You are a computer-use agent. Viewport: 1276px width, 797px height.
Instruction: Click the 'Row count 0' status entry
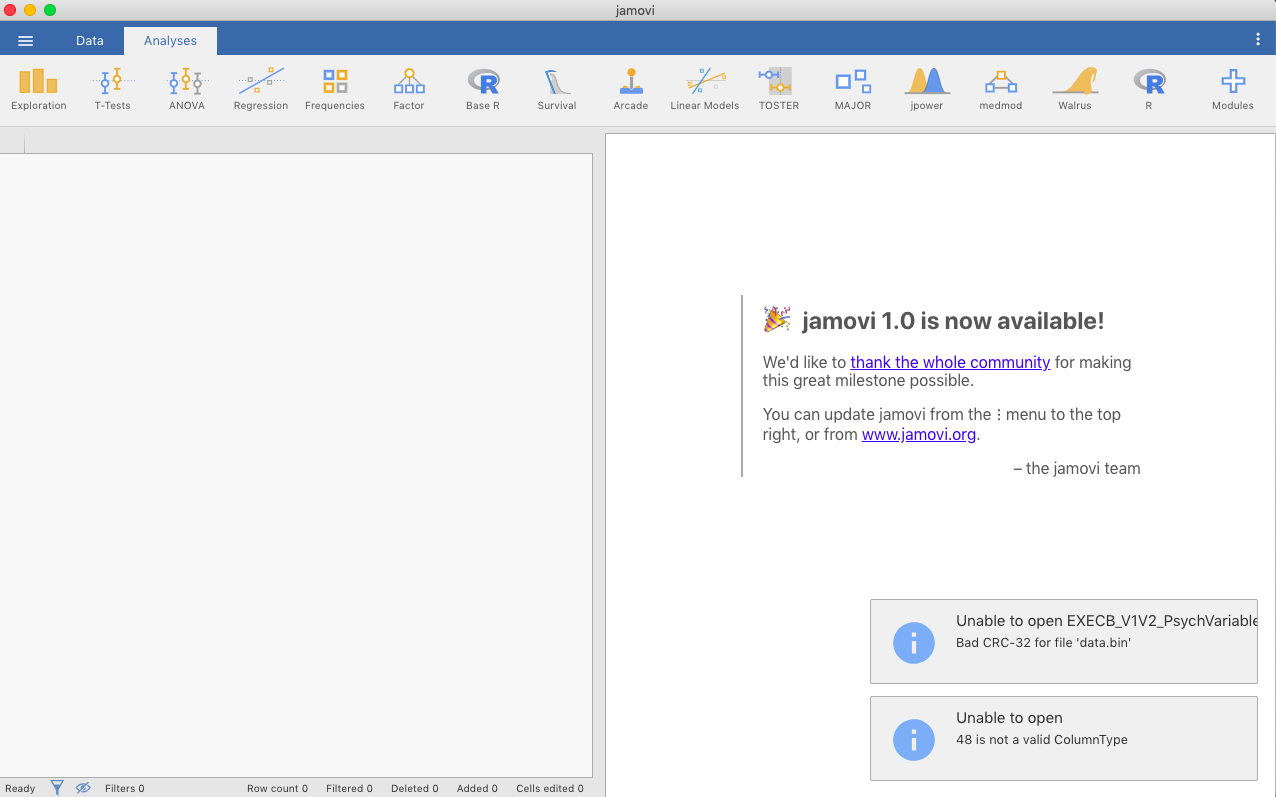277,789
